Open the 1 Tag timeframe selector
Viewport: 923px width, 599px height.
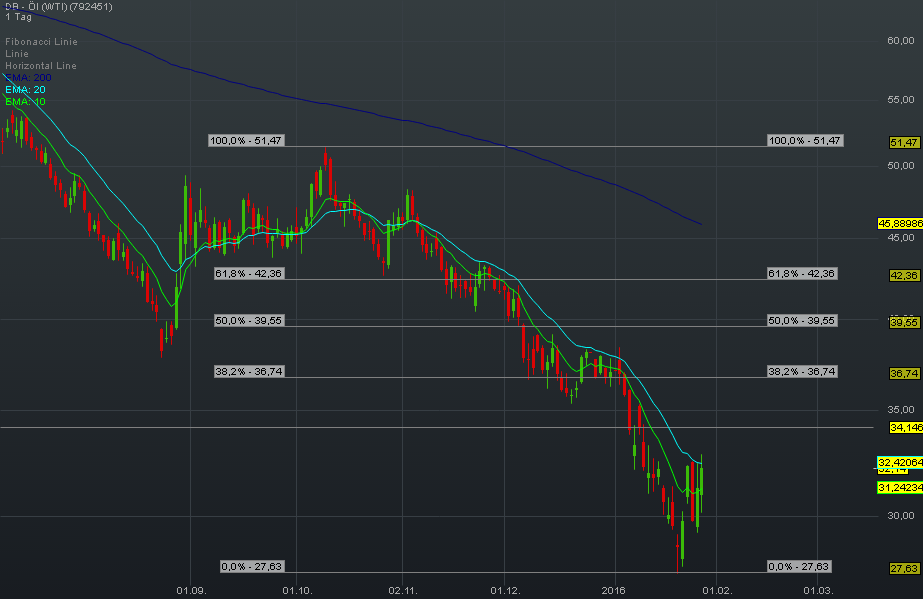coord(18,17)
